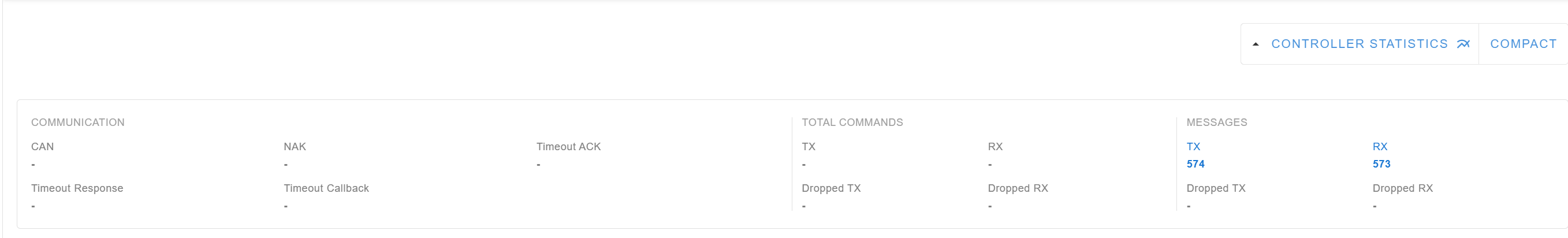The width and height of the screenshot is (1568, 238).
Task: Click the NAK statistic label
Action: click(x=295, y=147)
